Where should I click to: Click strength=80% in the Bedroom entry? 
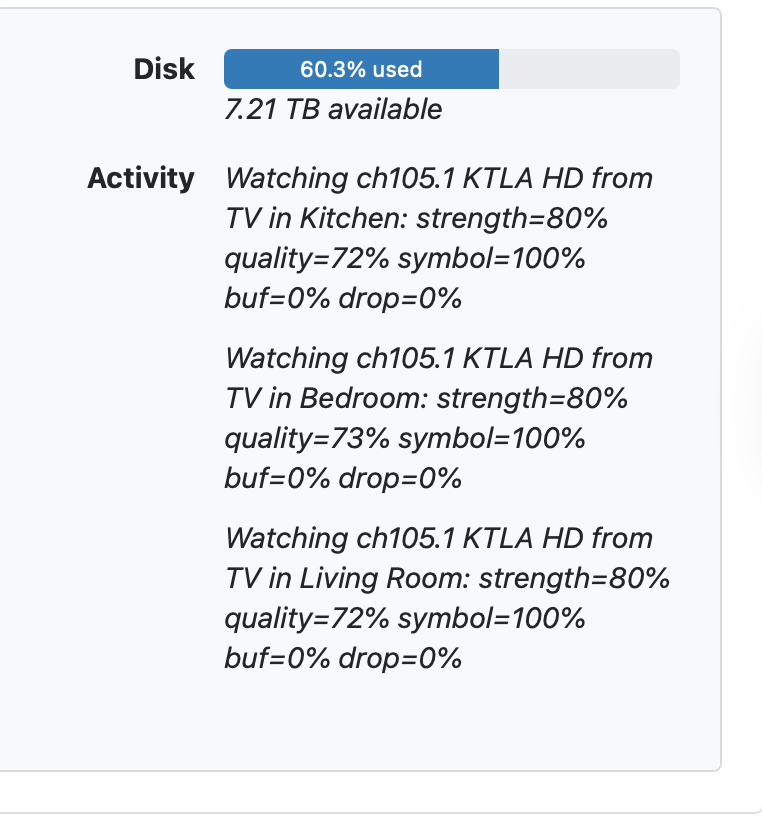coord(532,399)
